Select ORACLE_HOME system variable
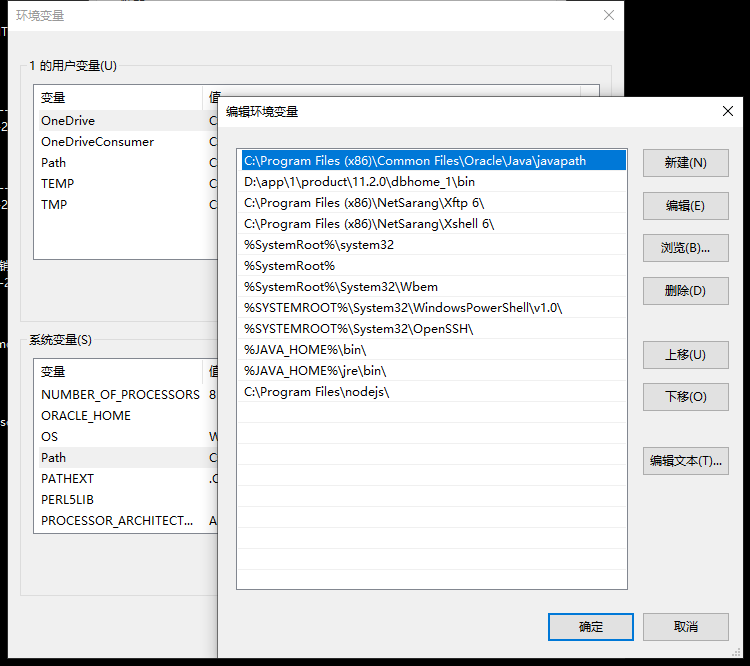750x666 pixels. [128, 416]
